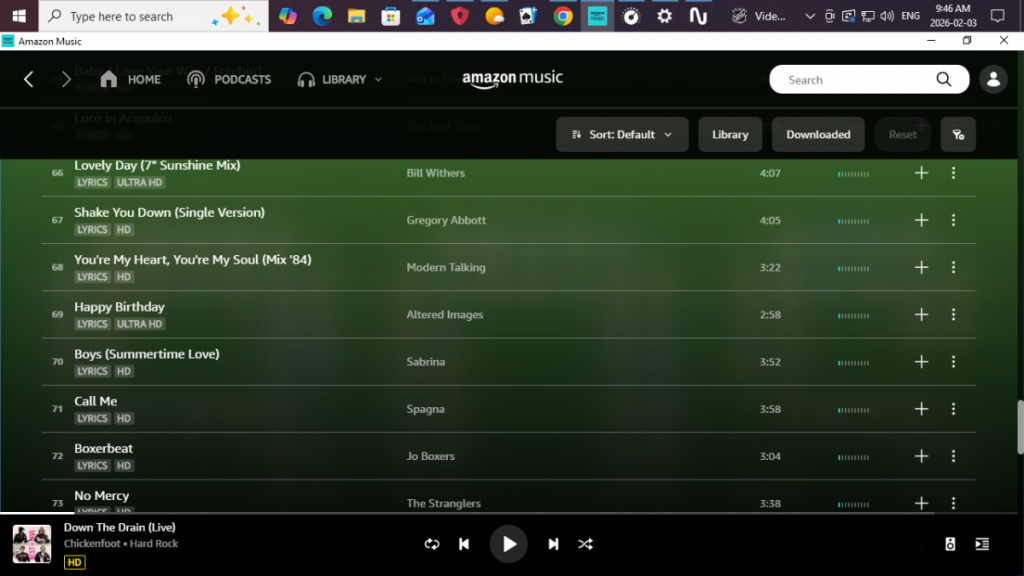Open more options for "Happy Birthday"
This screenshot has width=1024, height=576.
953,315
